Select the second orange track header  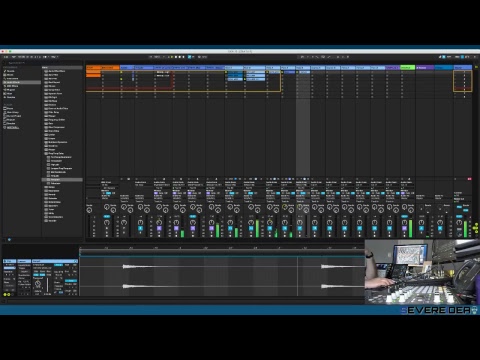110,67
